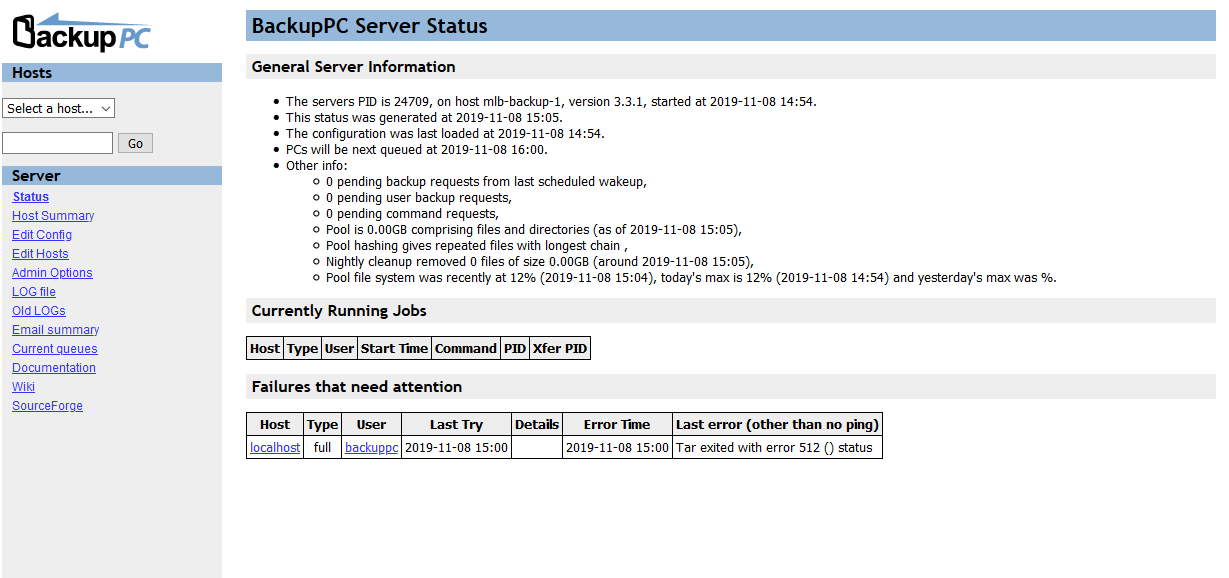Click the BackupPC logo
The width and height of the screenshot is (1229, 578).
pos(82,33)
